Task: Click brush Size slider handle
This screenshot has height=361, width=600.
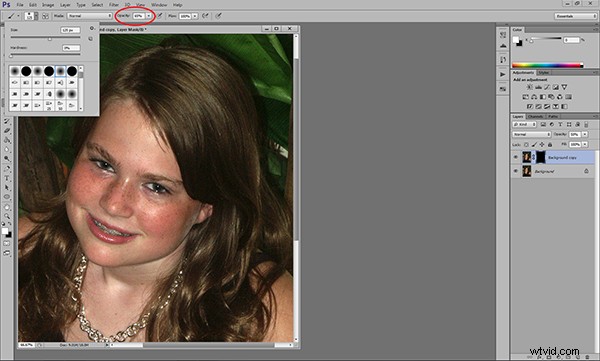Action: (x=50, y=39)
